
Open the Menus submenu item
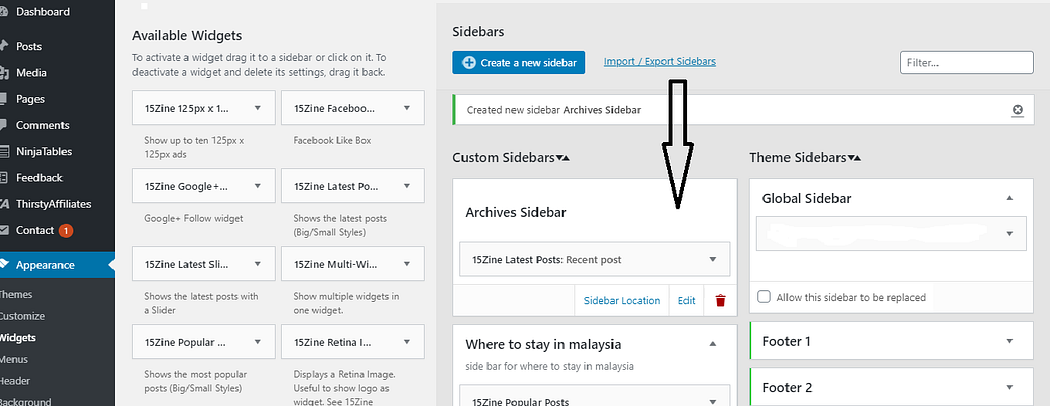click(13, 359)
